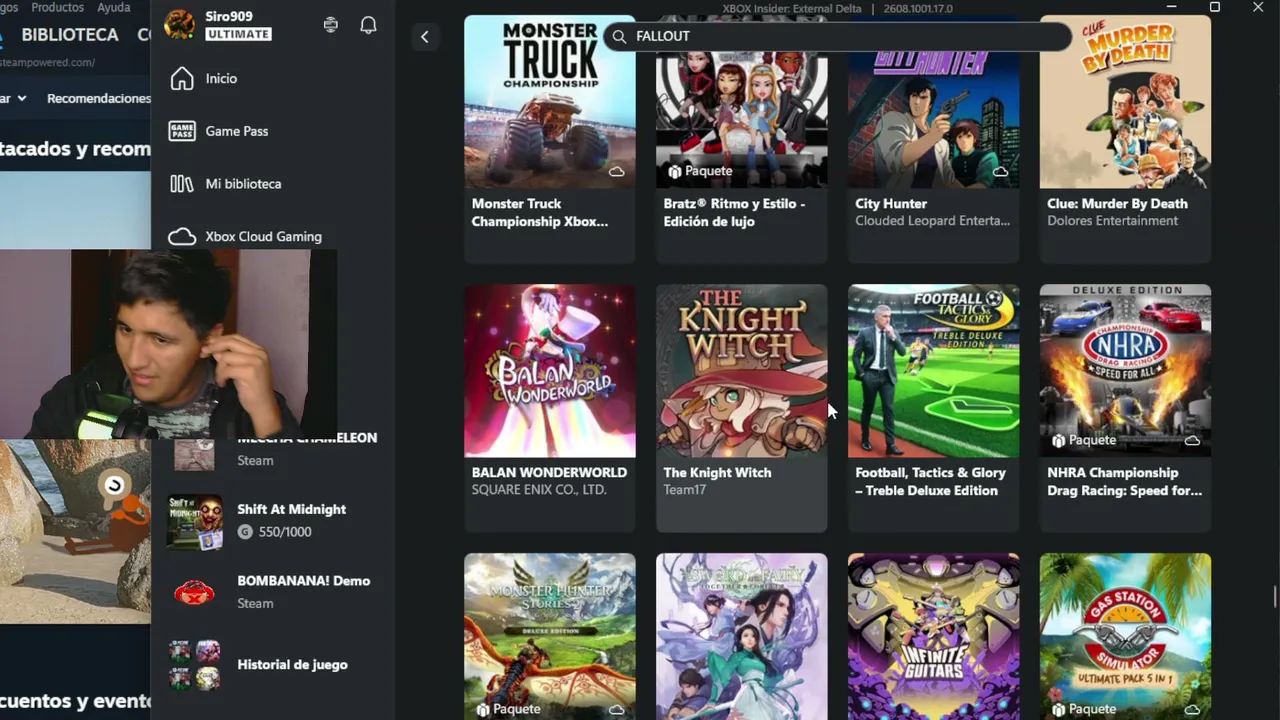This screenshot has width=1280, height=720.
Task: Click the magnifier icon in the search box
Action: pyautogui.click(x=619, y=37)
